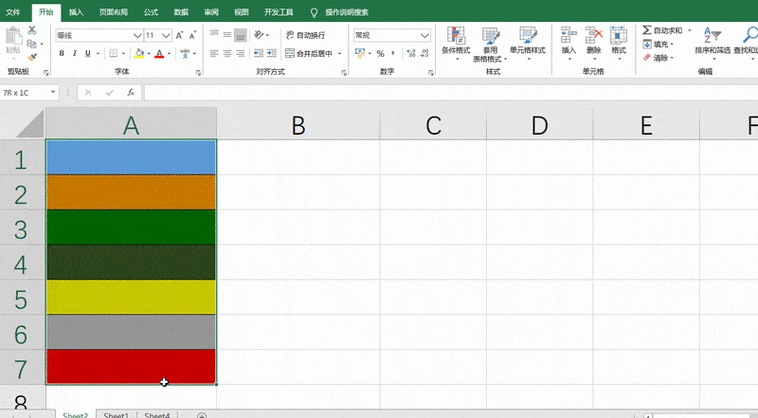Viewport: 758px width, 418px height.
Task: Toggle bottom vertical alignment
Action: pyautogui.click(x=240, y=35)
